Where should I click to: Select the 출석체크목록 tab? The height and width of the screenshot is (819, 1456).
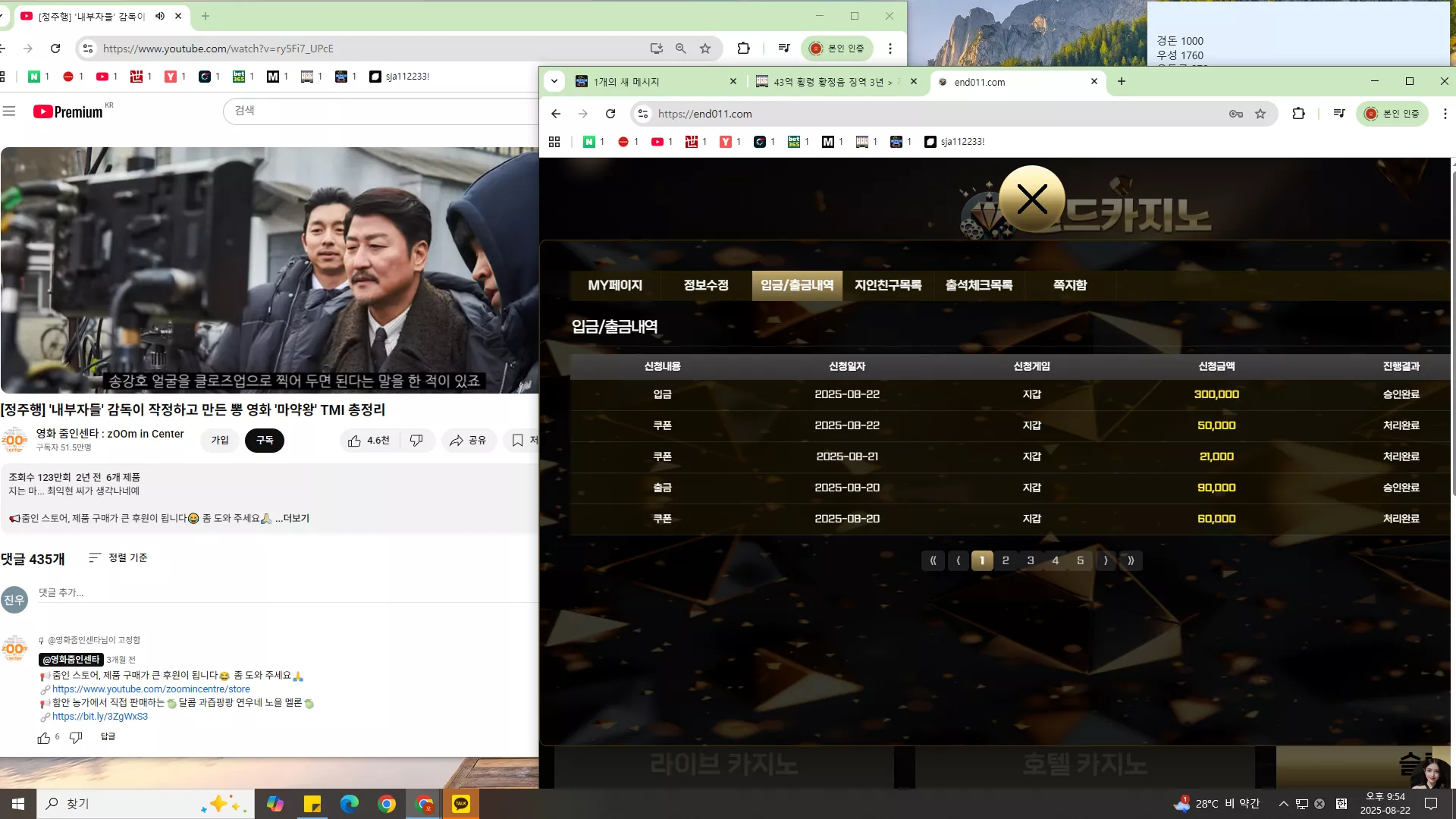978,285
